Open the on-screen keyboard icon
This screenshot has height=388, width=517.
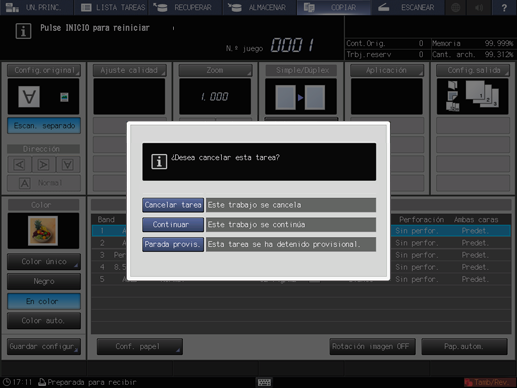click(264, 382)
